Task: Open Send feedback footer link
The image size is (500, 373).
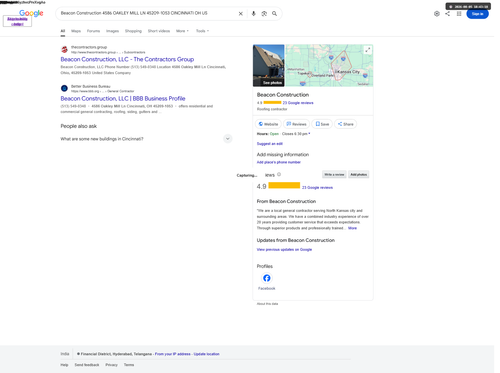Action: (x=87, y=365)
